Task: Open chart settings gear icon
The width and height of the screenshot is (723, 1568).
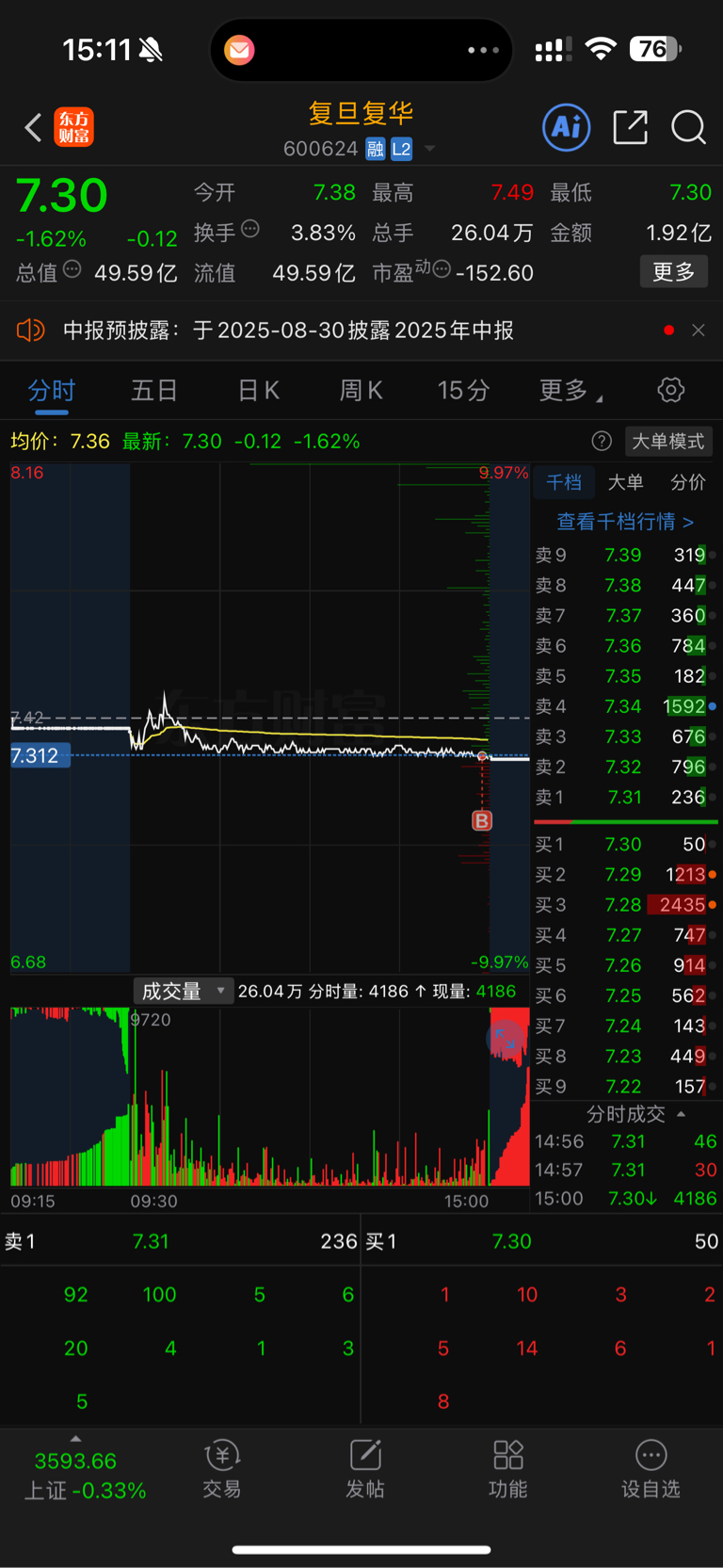Action: click(x=671, y=390)
